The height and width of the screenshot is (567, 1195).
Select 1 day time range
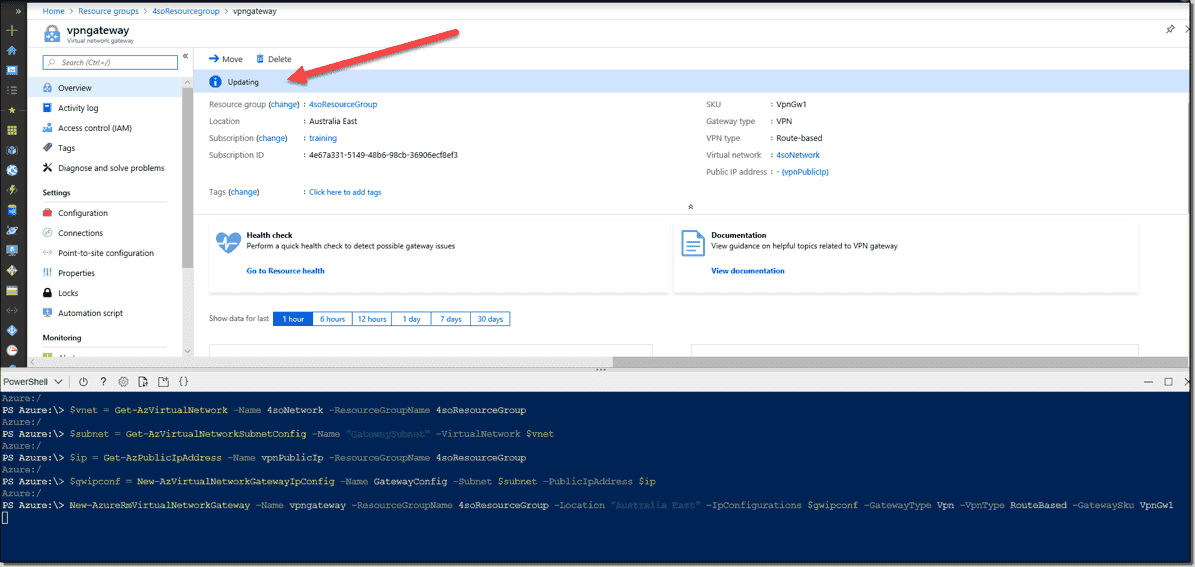click(412, 319)
